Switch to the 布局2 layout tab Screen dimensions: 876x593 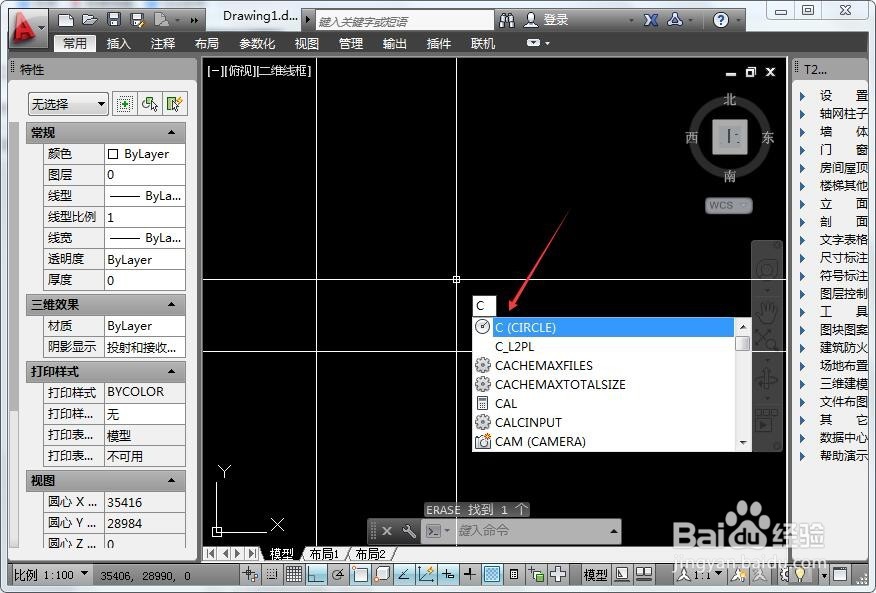[x=370, y=554]
